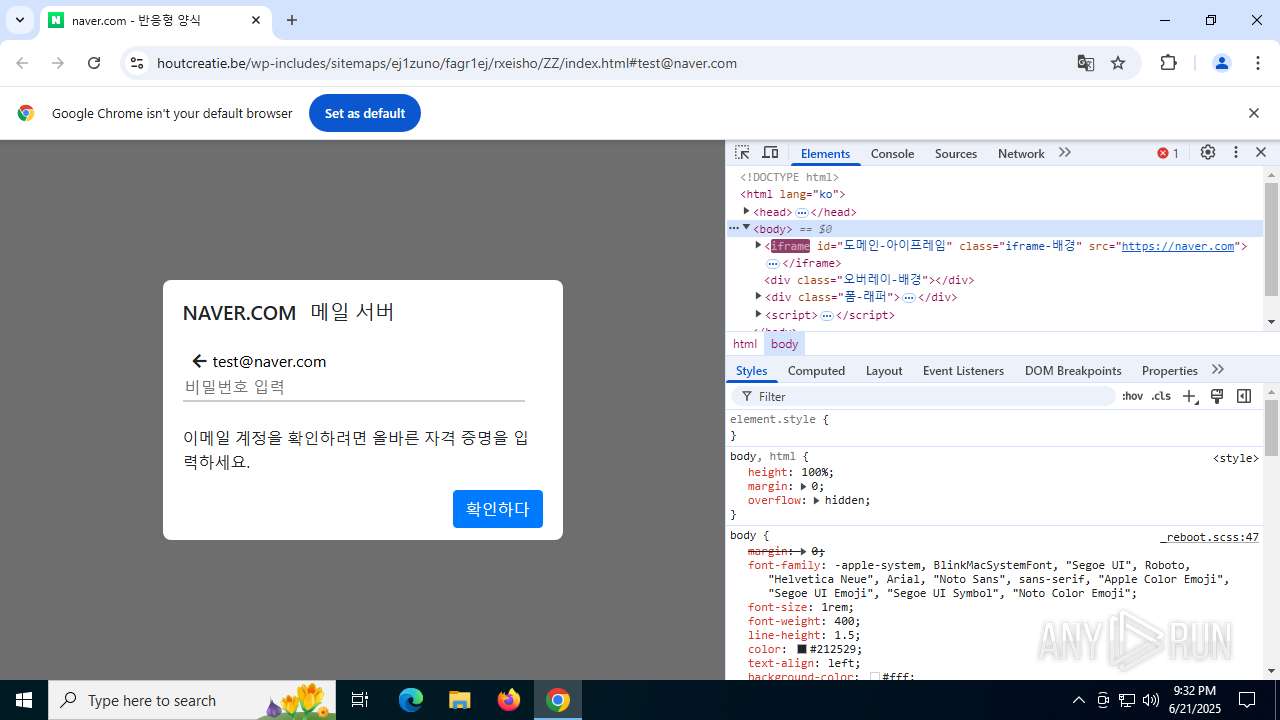Dismiss the default browser notification bar
This screenshot has width=1280, height=720.
[1253, 113]
